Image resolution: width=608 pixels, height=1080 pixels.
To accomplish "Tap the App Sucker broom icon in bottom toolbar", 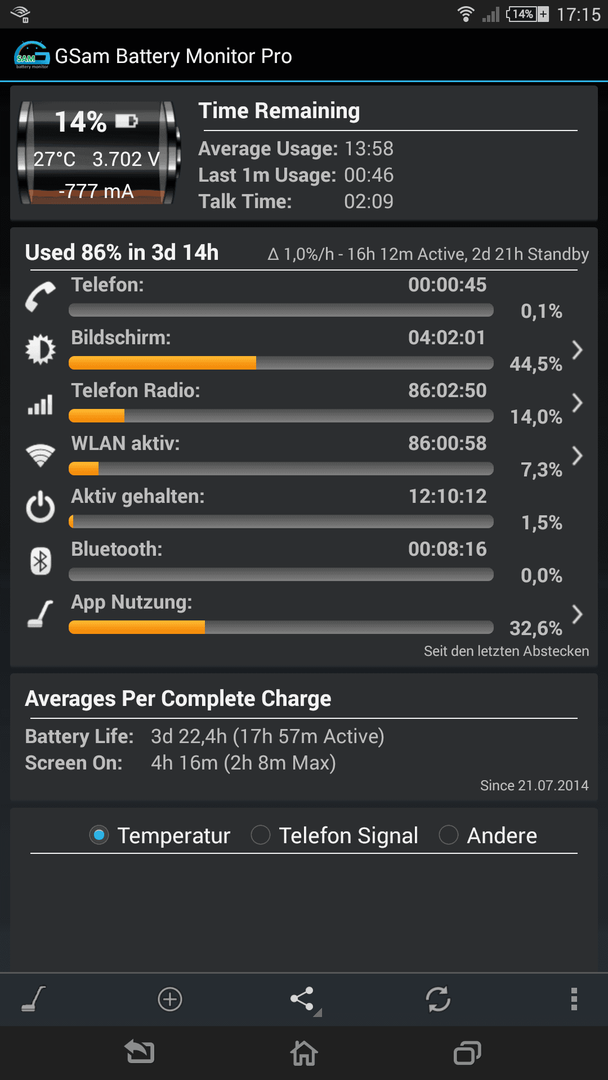I will coord(33,998).
